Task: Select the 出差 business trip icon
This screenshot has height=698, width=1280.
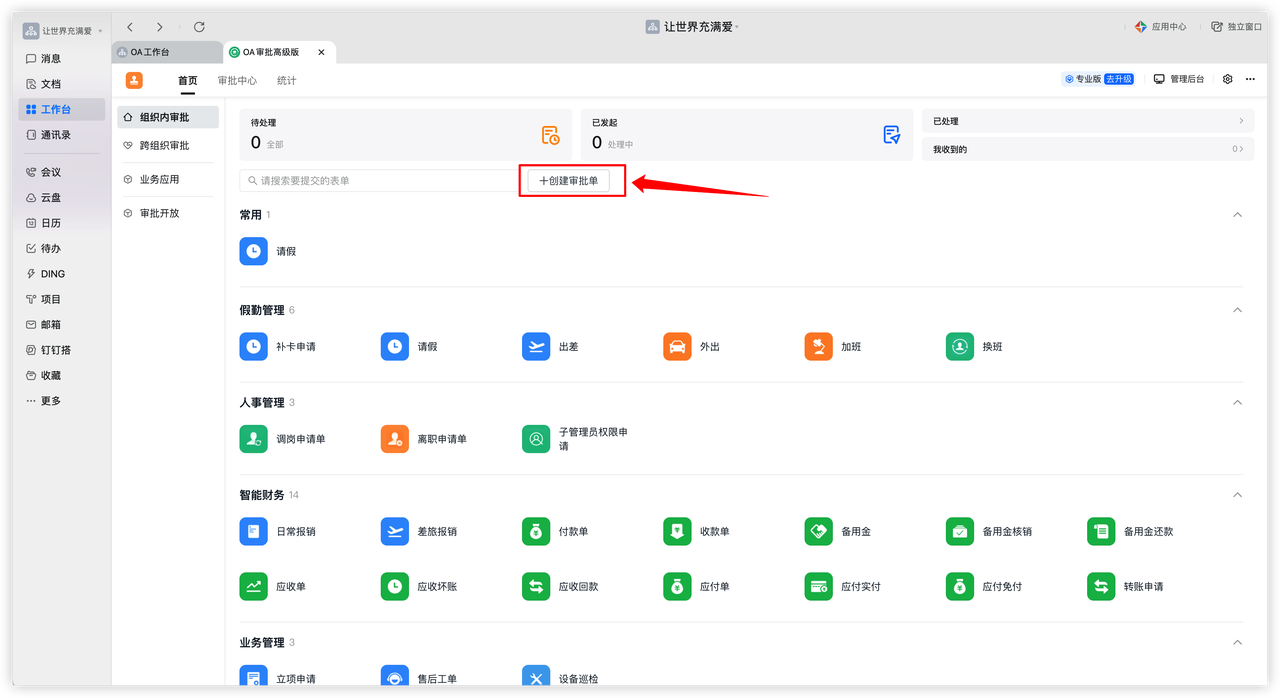Action: pos(535,346)
